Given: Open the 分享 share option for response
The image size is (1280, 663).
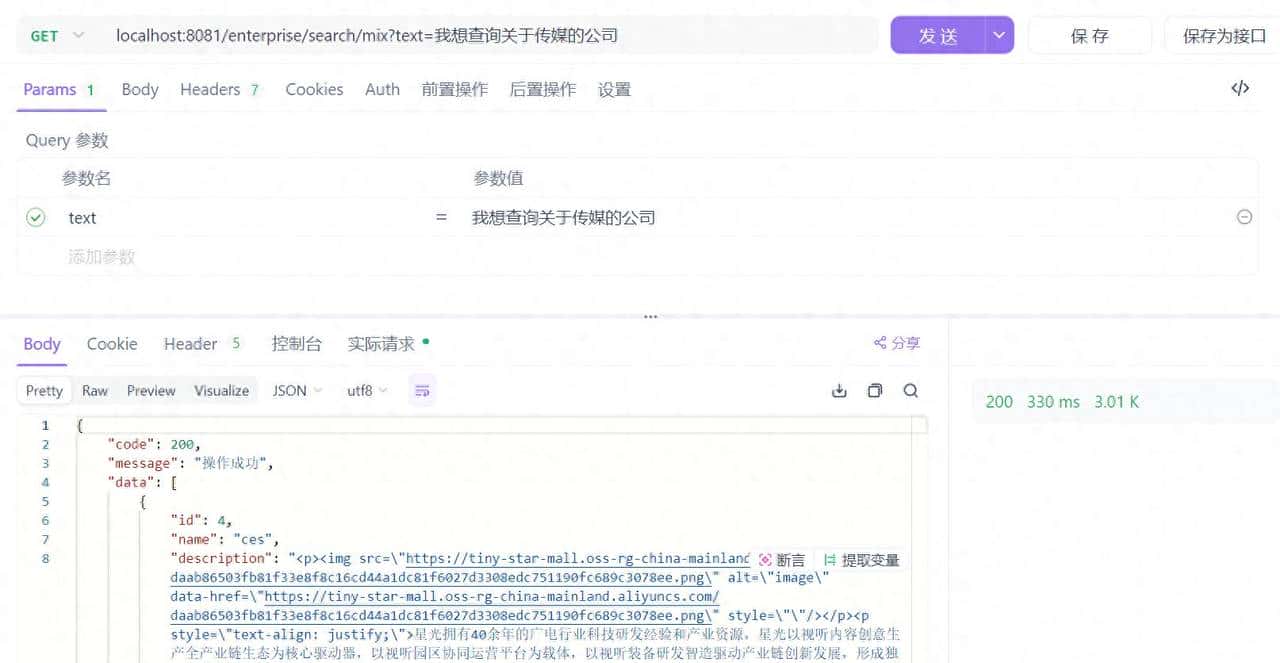Looking at the screenshot, I should pos(896,342).
